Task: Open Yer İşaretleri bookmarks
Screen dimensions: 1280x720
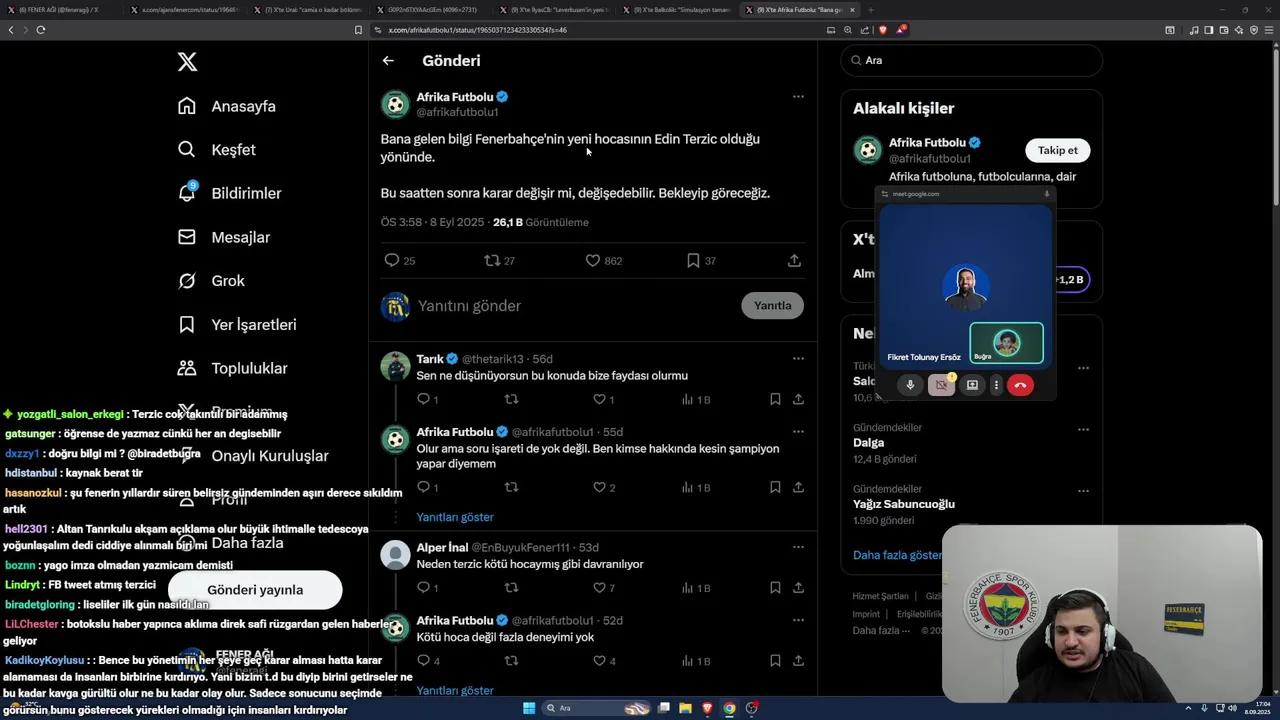Action: [237, 325]
